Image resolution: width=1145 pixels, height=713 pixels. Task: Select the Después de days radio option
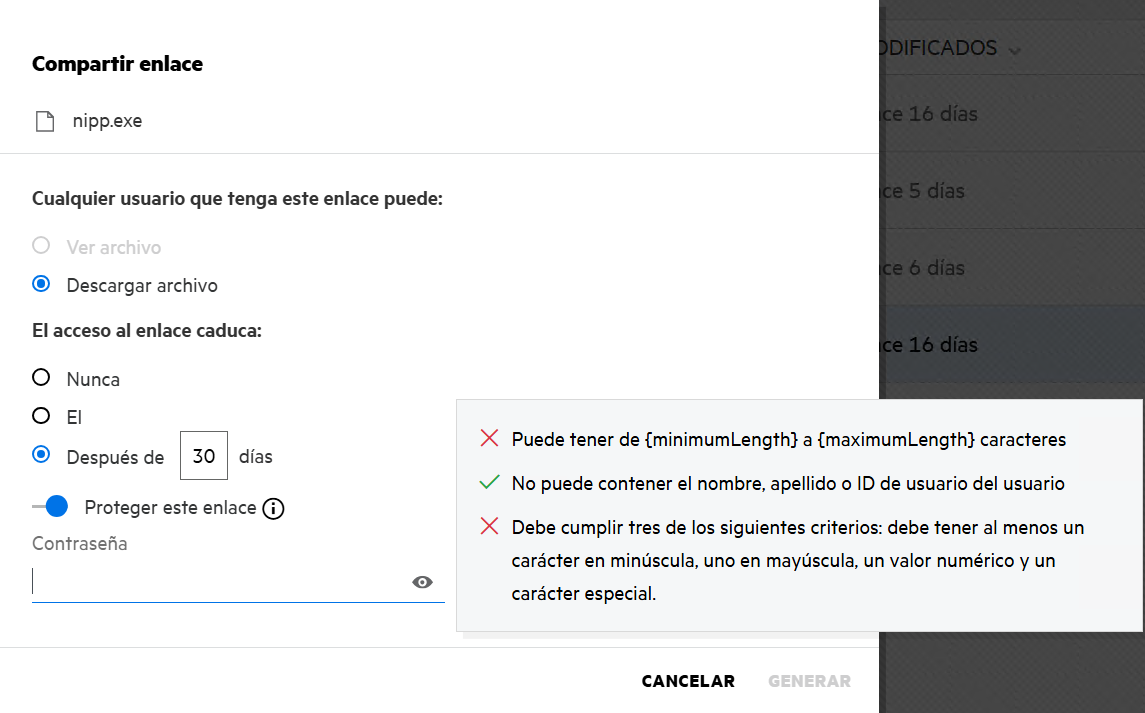click(41, 455)
